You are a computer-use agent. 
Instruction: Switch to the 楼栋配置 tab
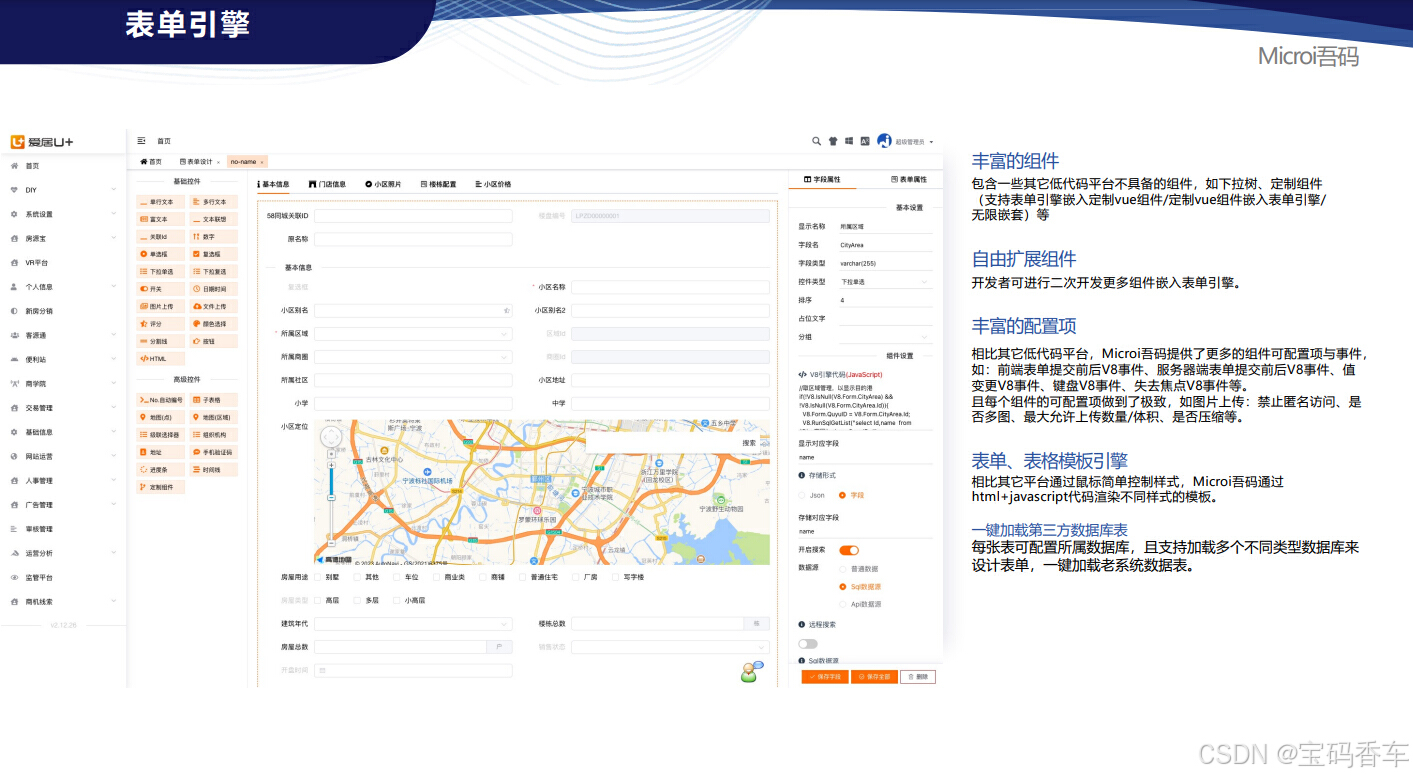438,184
